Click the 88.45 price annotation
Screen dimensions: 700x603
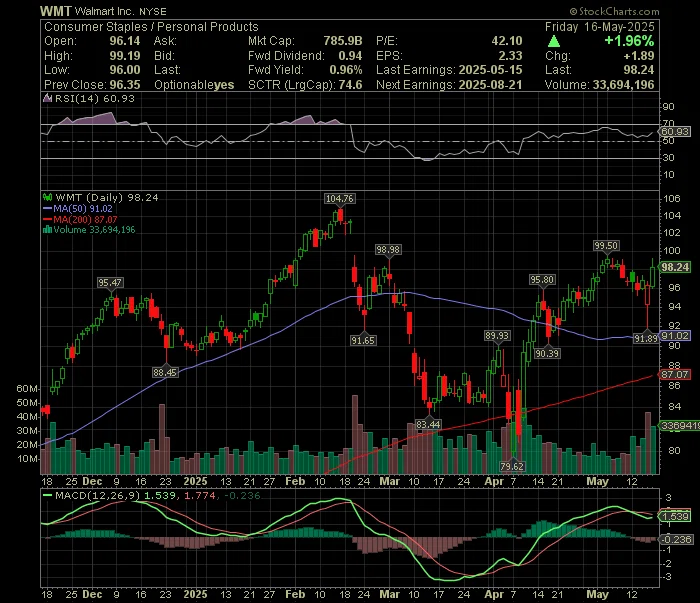(165, 372)
